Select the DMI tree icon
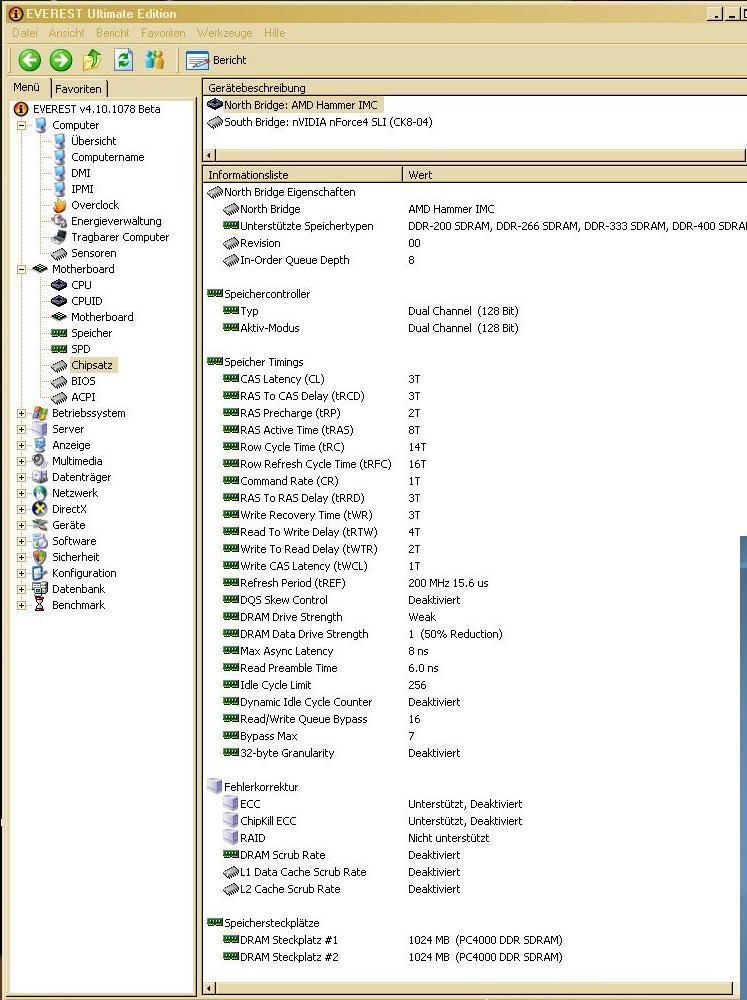 click(x=59, y=173)
